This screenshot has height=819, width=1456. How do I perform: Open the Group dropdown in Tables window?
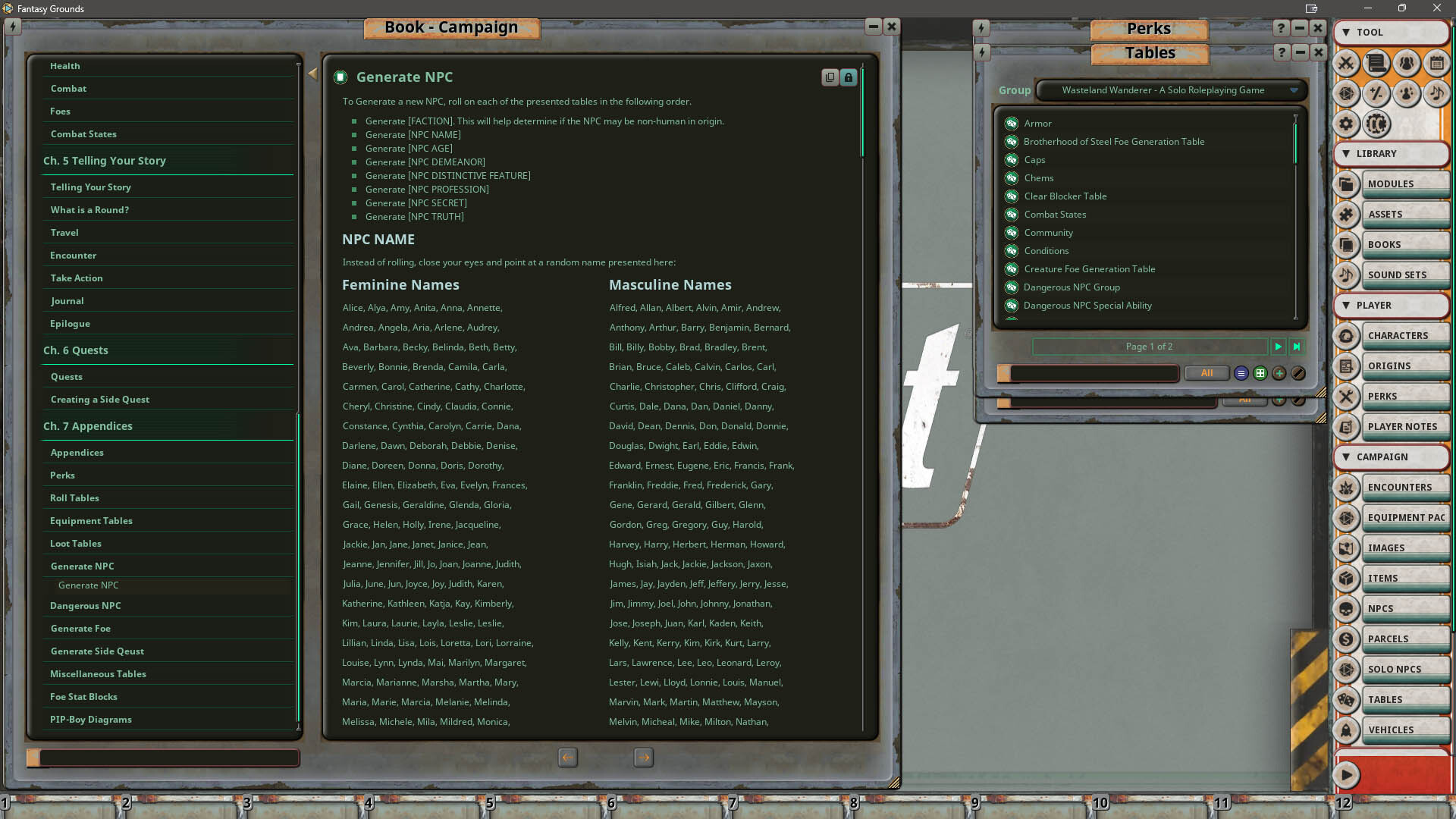tap(1171, 90)
